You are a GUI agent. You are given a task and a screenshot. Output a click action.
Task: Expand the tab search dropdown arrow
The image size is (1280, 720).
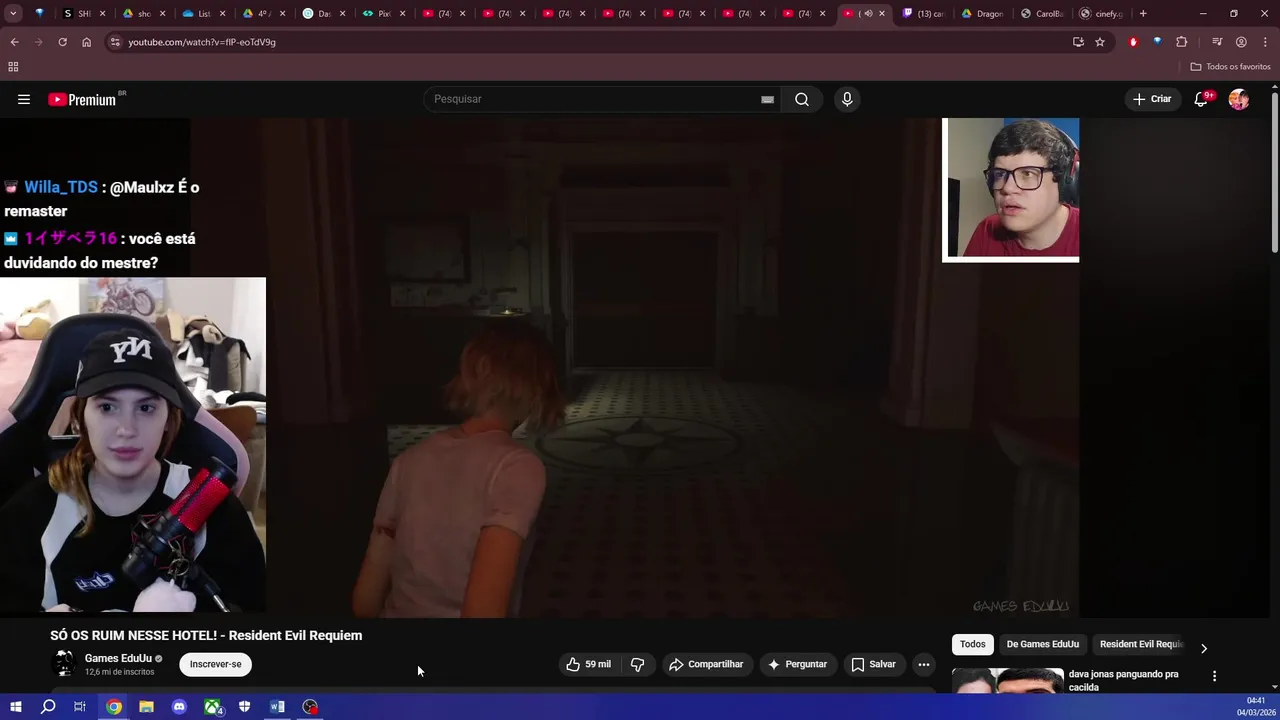[x=12, y=14]
